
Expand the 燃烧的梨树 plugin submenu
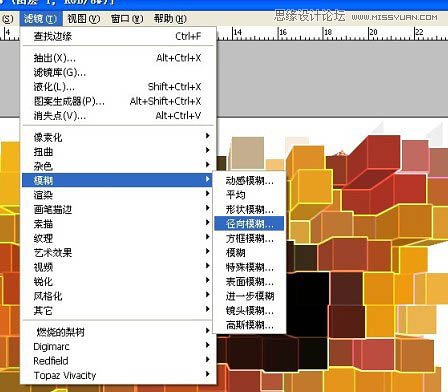pos(118,332)
